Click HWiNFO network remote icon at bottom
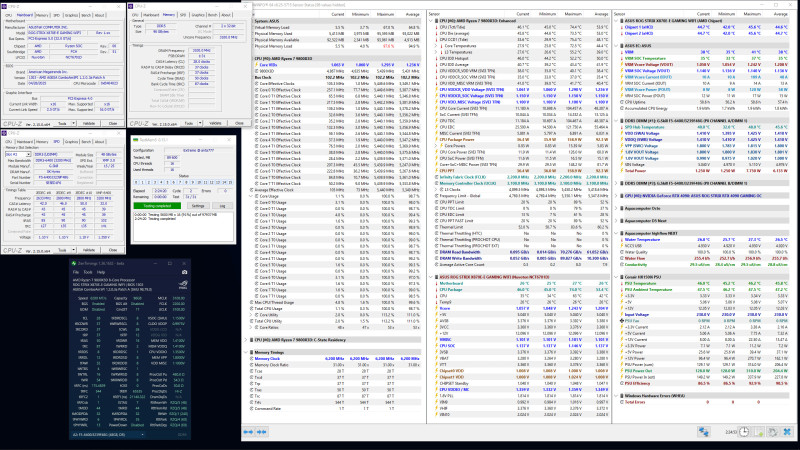800x450 pixels. (x=704, y=432)
